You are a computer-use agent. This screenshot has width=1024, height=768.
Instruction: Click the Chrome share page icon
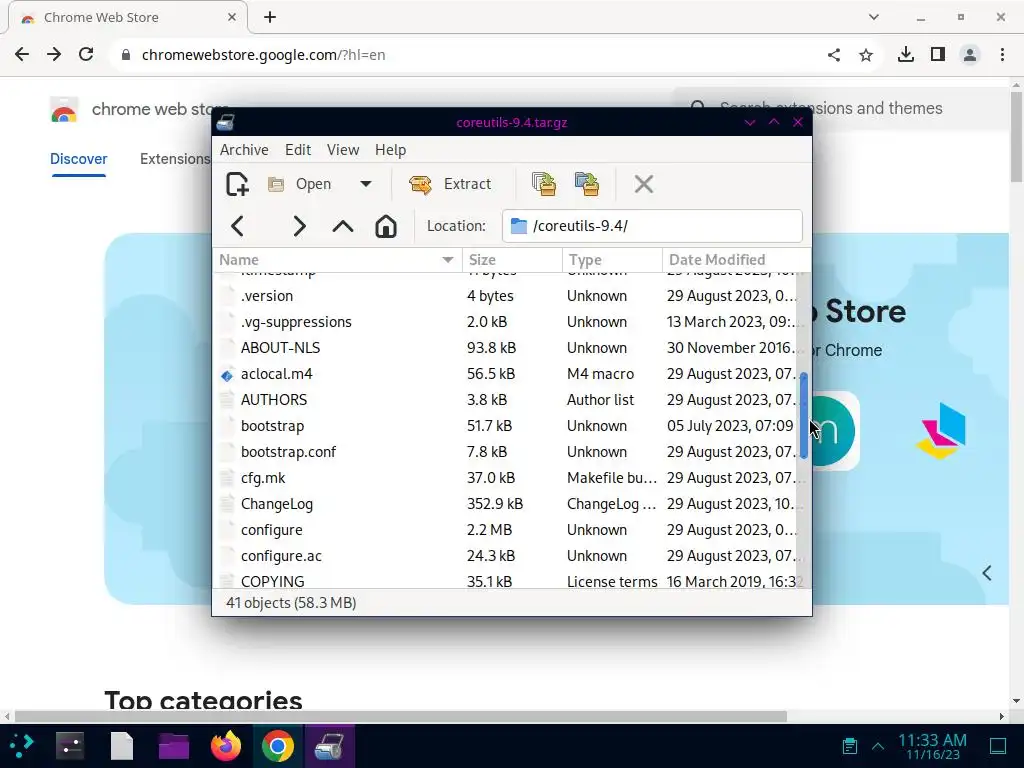(834, 55)
